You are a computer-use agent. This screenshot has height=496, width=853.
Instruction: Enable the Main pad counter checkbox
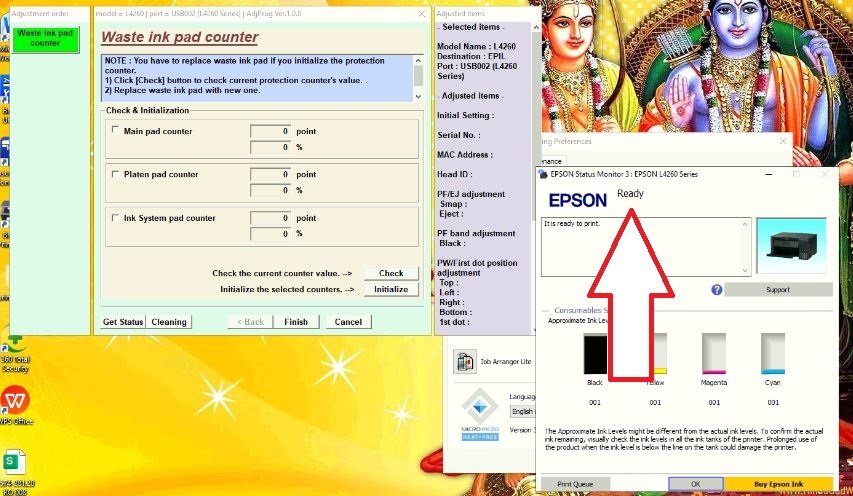click(115, 130)
